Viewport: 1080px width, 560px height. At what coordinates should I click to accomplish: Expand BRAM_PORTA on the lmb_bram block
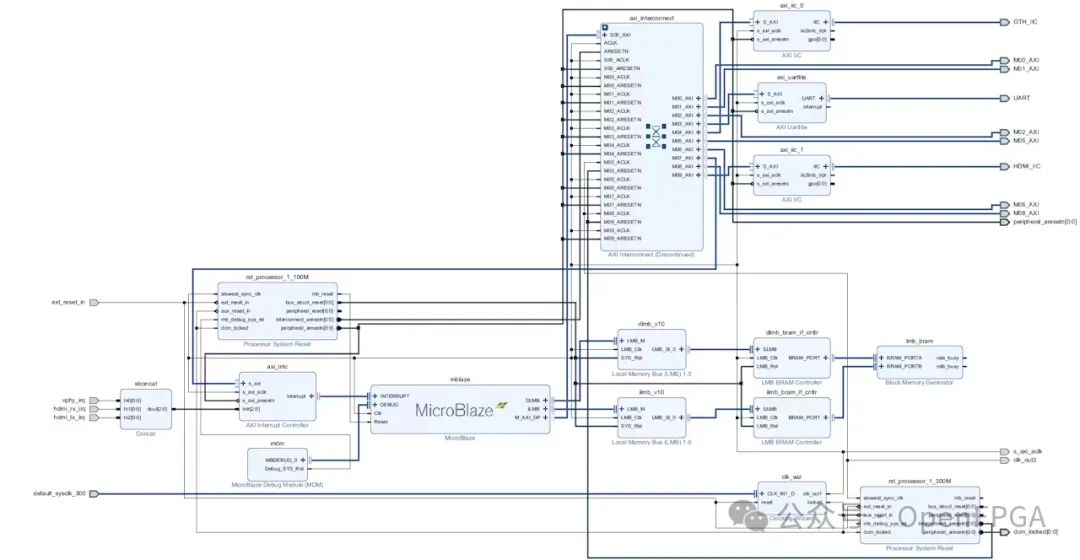point(881,358)
